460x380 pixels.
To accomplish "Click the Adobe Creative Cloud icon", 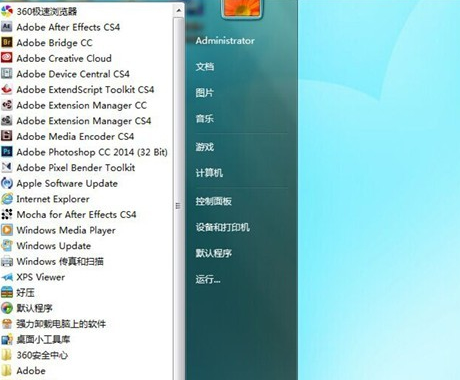I will click(x=7, y=58).
